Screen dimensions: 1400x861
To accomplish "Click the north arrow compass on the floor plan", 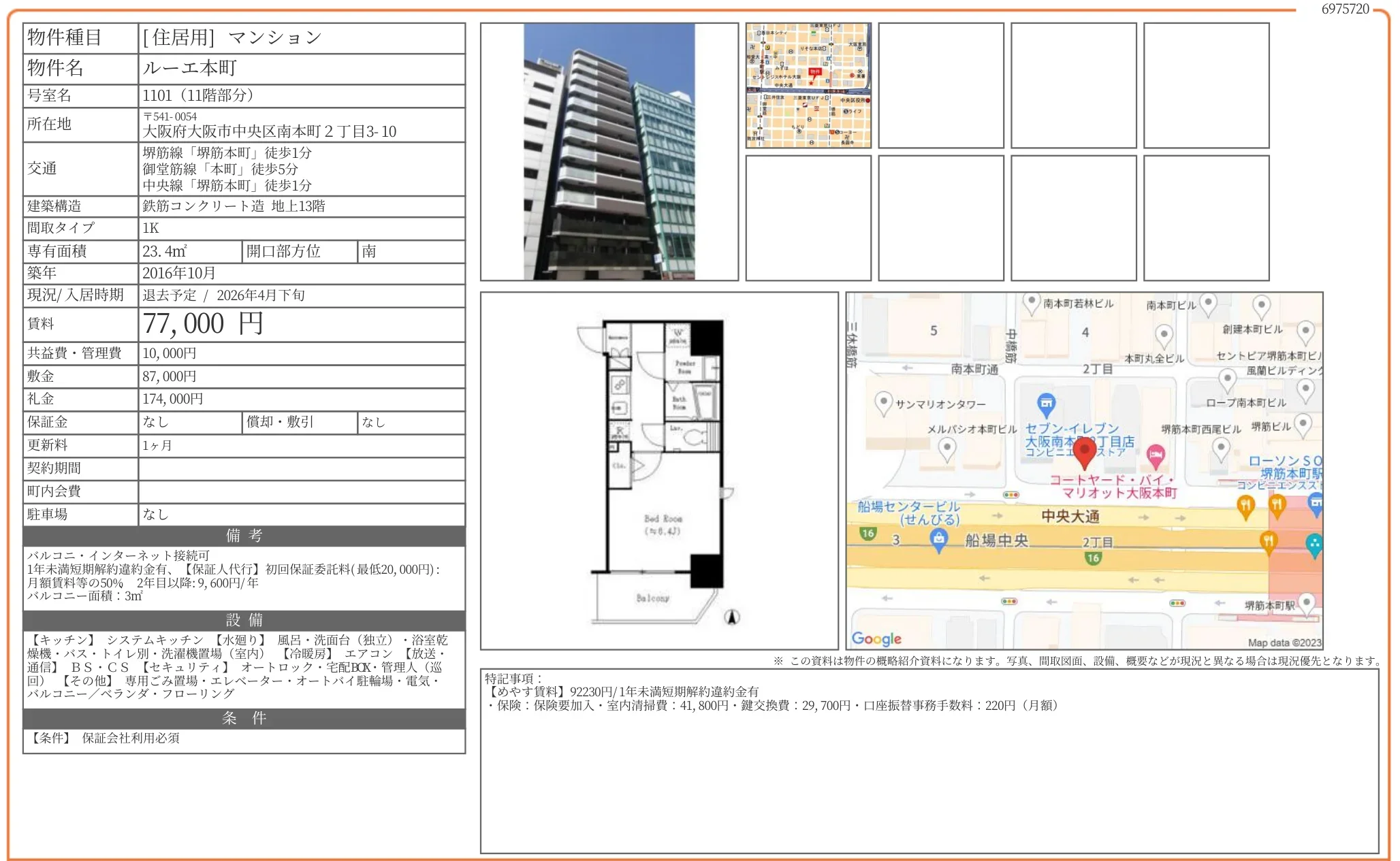I will coord(732,617).
